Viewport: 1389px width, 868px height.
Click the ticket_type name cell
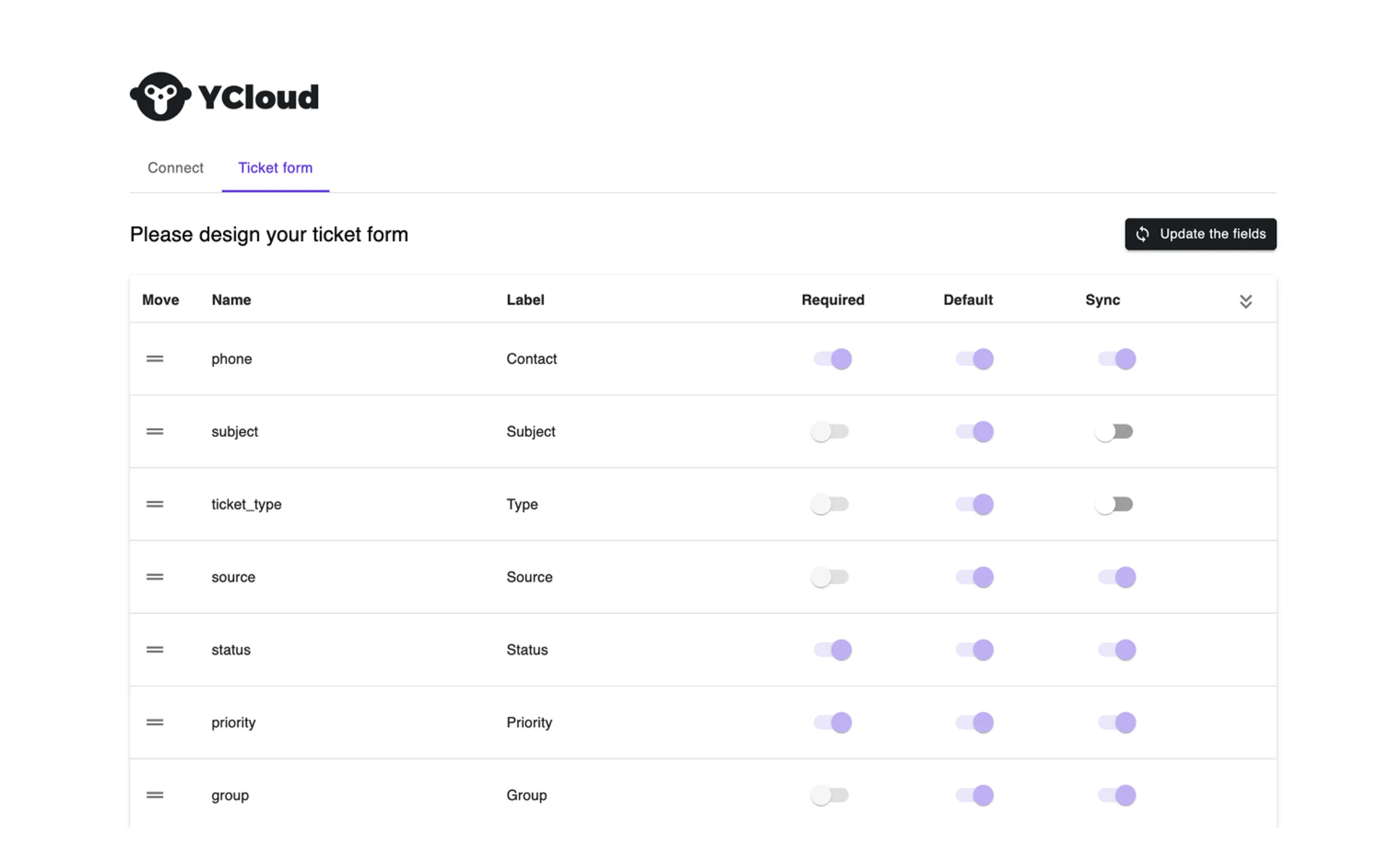[246, 504]
